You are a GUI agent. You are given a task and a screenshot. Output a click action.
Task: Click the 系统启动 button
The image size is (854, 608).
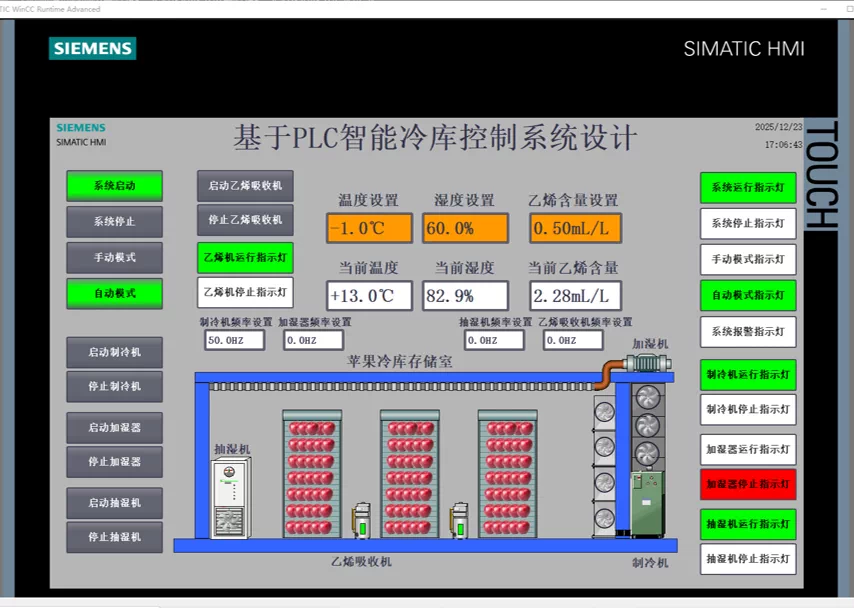(x=114, y=186)
